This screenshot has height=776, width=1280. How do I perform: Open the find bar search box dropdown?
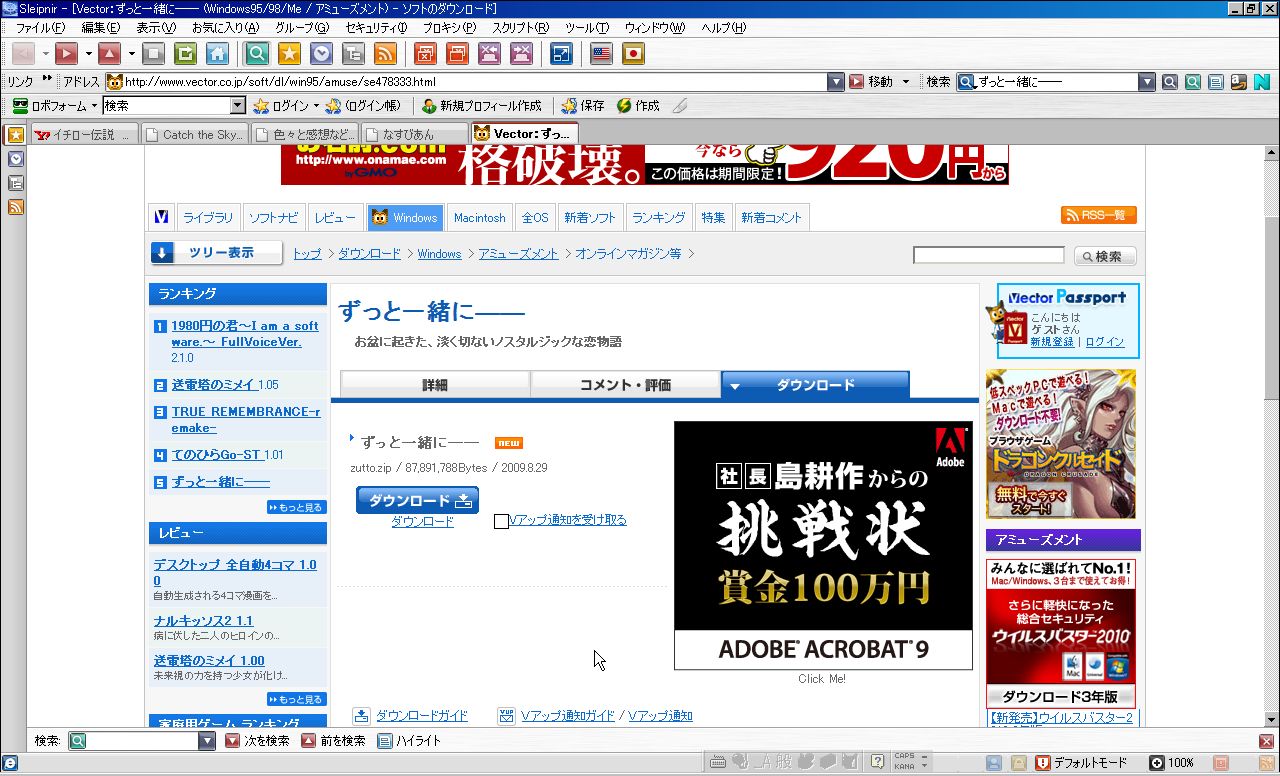(x=207, y=741)
